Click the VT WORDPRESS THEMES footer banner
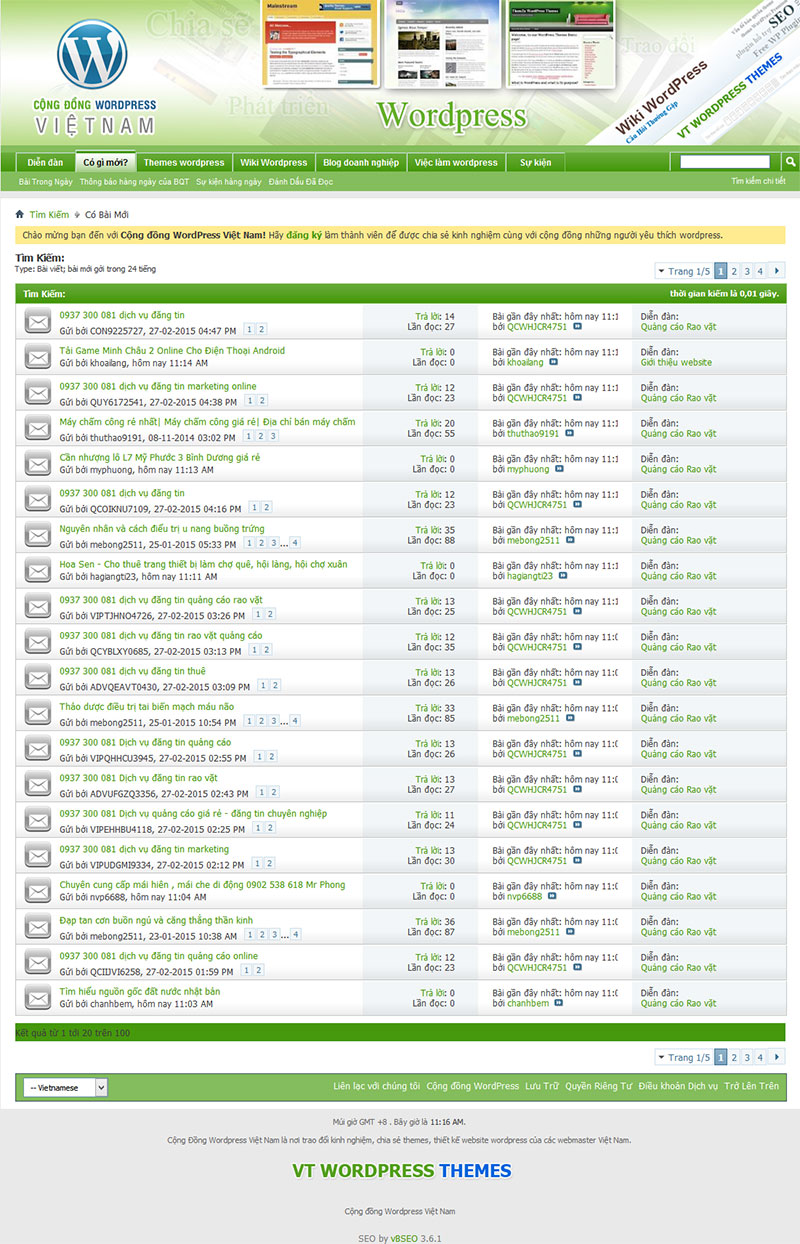This screenshot has width=800, height=1244. pyautogui.click(x=402, y=1171)
